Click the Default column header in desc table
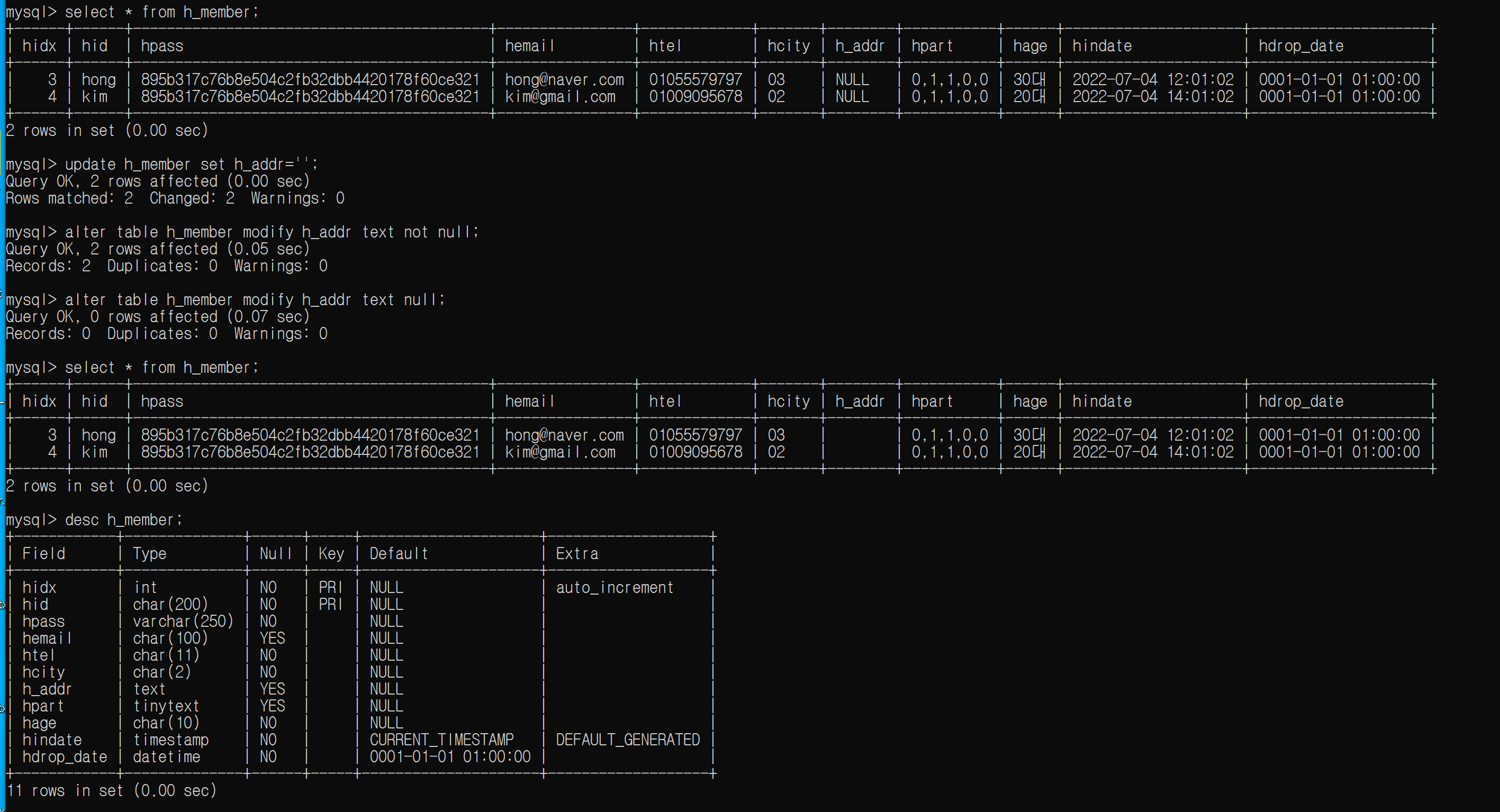This screenshot has height=812, width=1500. 399,553
